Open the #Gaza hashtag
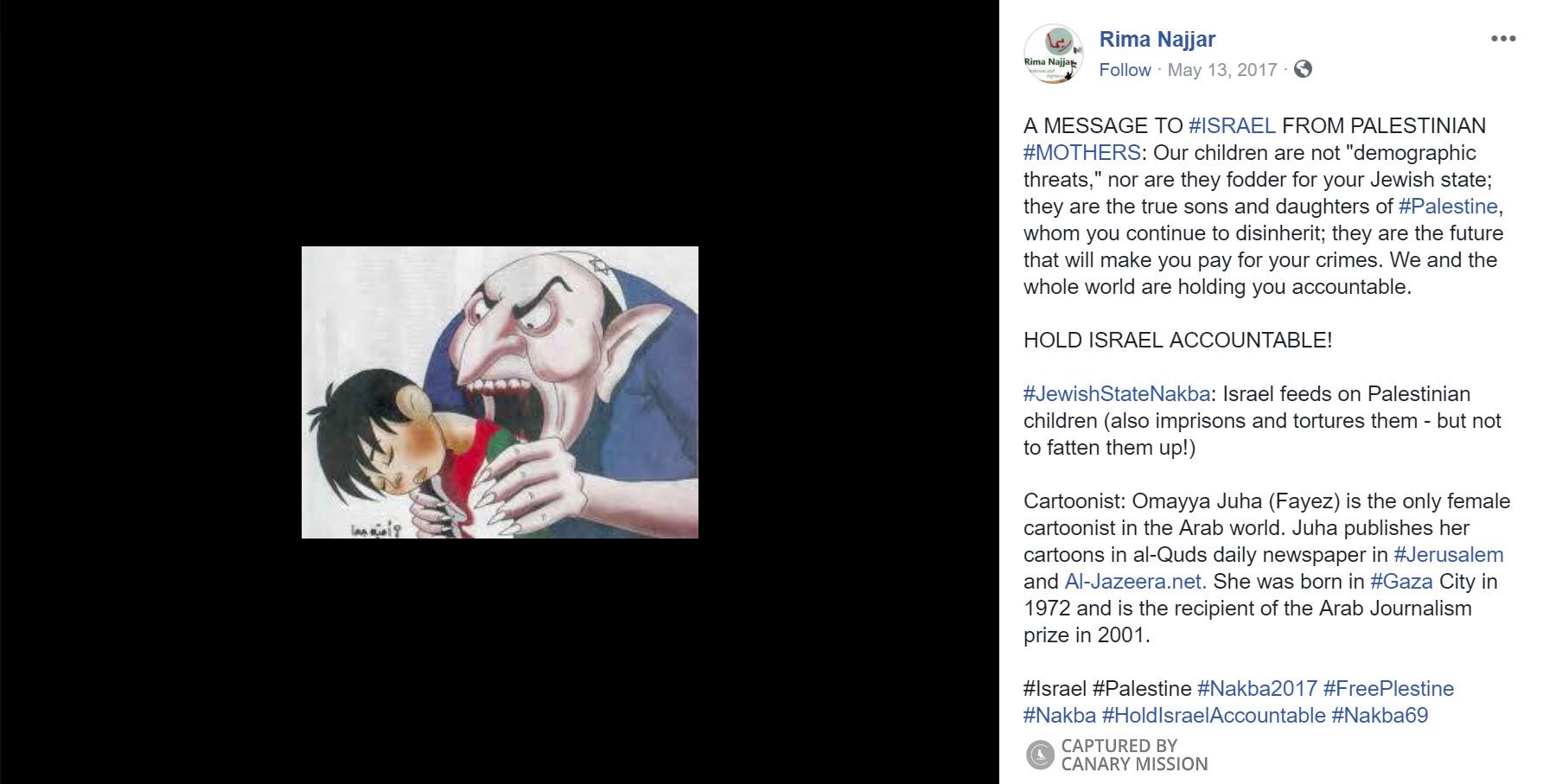1543x784 pixels. click(x=1401, y=581)
